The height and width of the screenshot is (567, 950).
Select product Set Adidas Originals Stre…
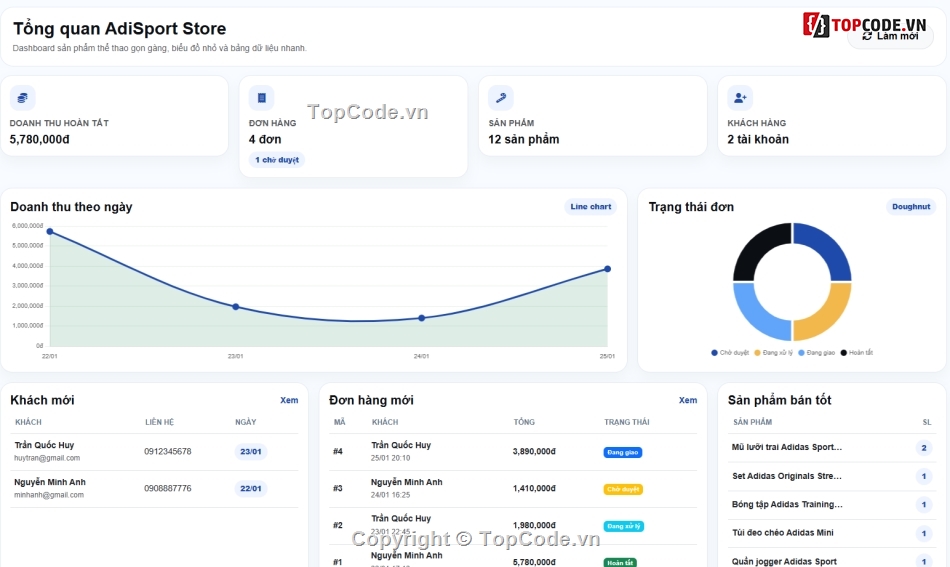tap(786, 476)
